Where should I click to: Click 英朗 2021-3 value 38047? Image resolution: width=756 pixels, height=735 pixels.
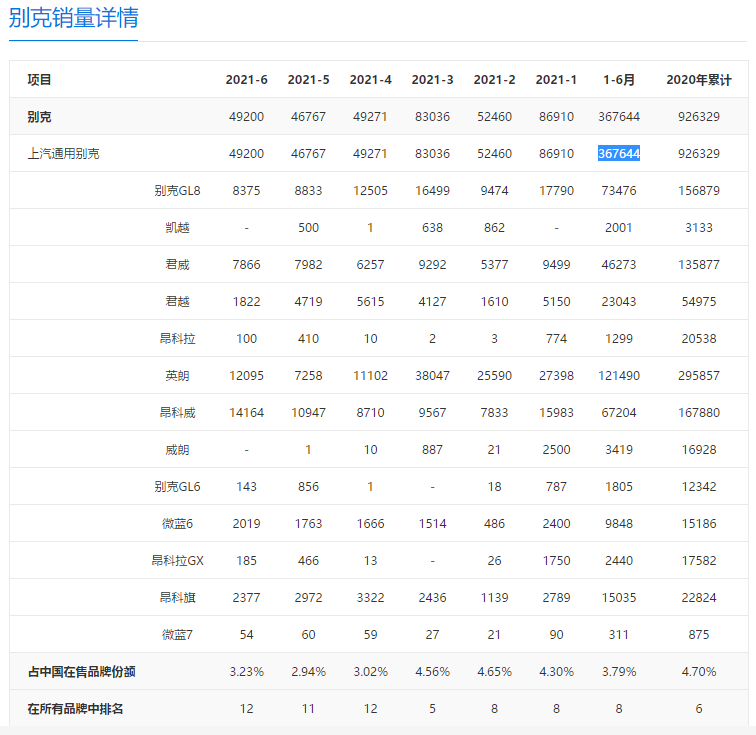click(x=432, y=376)
